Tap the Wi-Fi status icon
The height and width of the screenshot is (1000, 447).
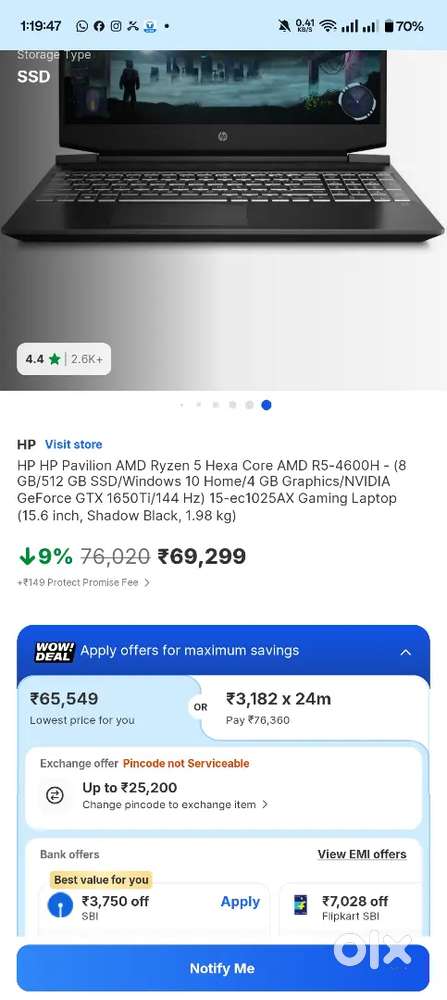(x=328, y=26)
